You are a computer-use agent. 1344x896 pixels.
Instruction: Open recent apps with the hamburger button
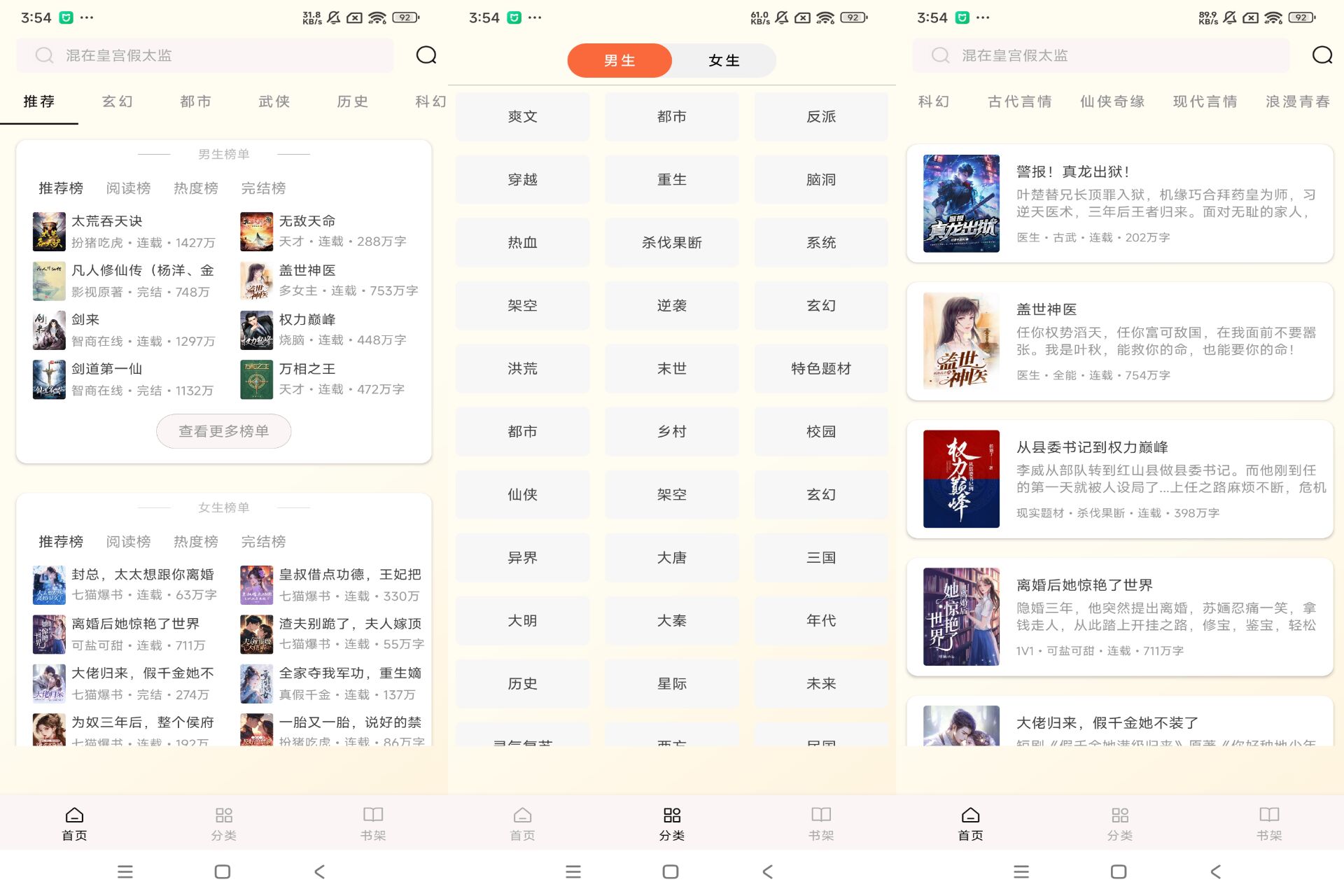pyautogui.click(x=125, y=871)
